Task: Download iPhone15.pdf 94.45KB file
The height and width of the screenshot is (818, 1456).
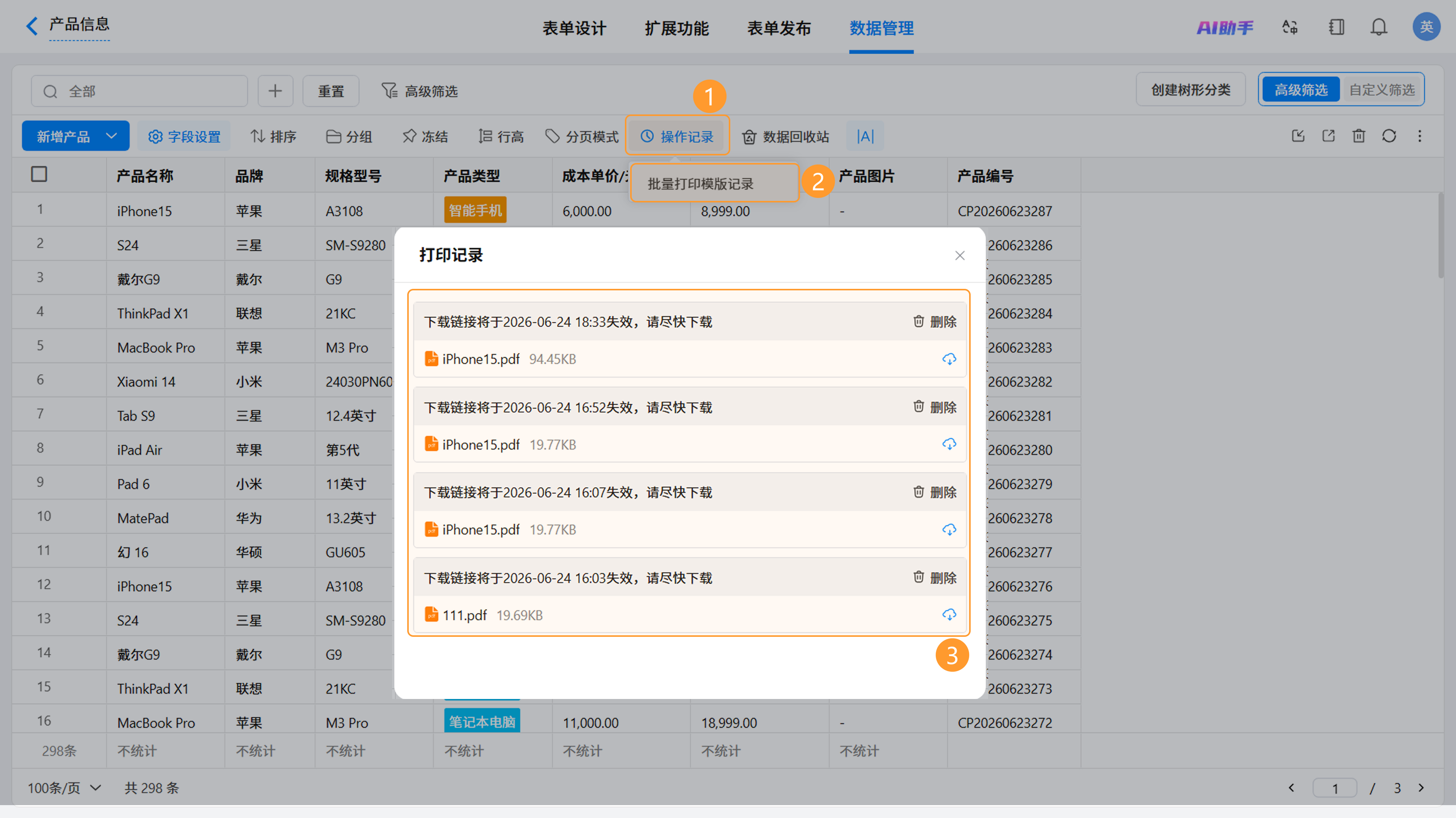Action: click(949, 359)
